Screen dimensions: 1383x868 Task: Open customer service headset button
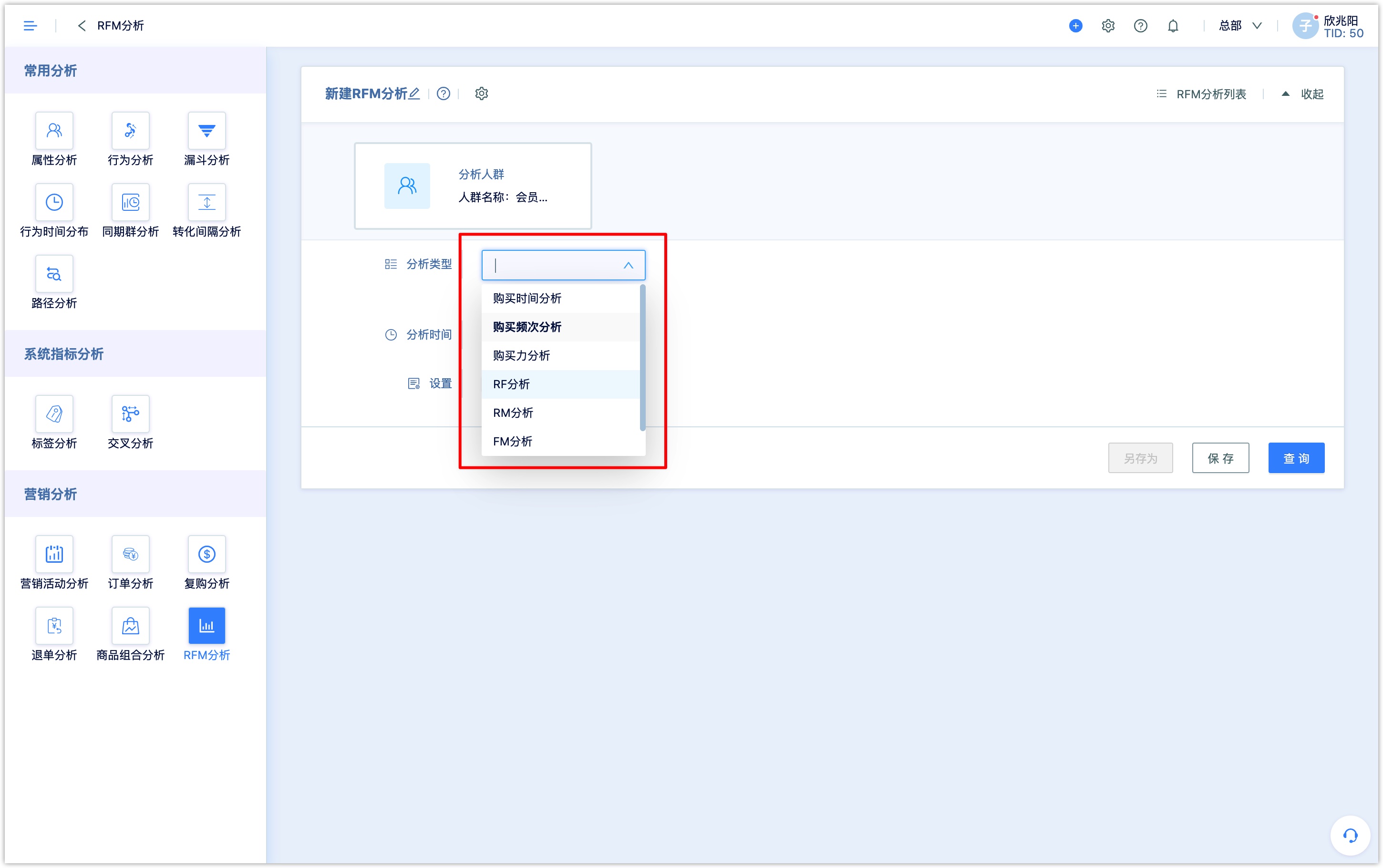pos(1350,835)
